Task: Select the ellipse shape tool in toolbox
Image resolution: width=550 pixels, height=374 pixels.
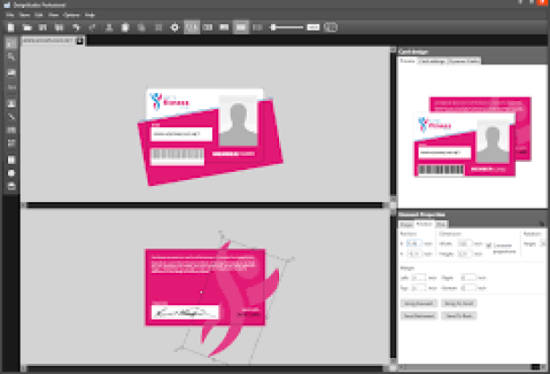Action: pos(11,173)
